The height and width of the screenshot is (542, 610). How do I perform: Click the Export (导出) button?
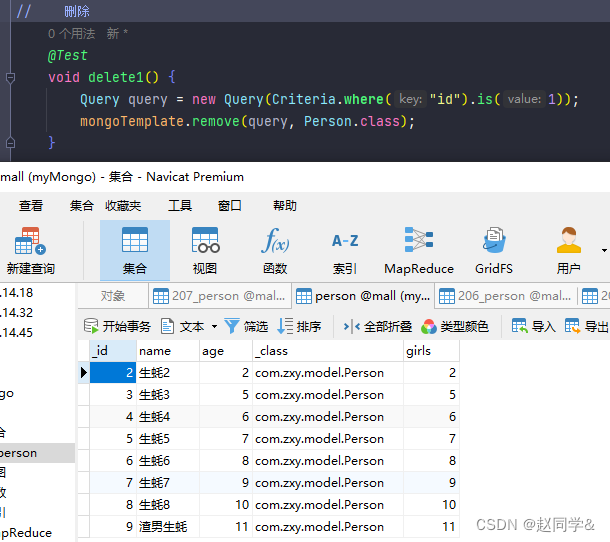(x=586, y=326)
